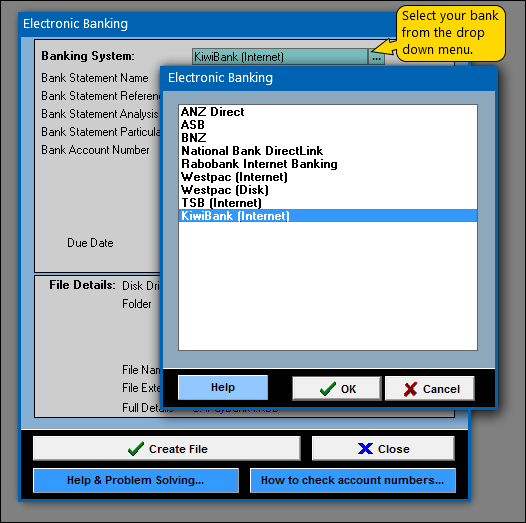
Task: Click empty area of bank list box
Action: click(x=328, y=285)
